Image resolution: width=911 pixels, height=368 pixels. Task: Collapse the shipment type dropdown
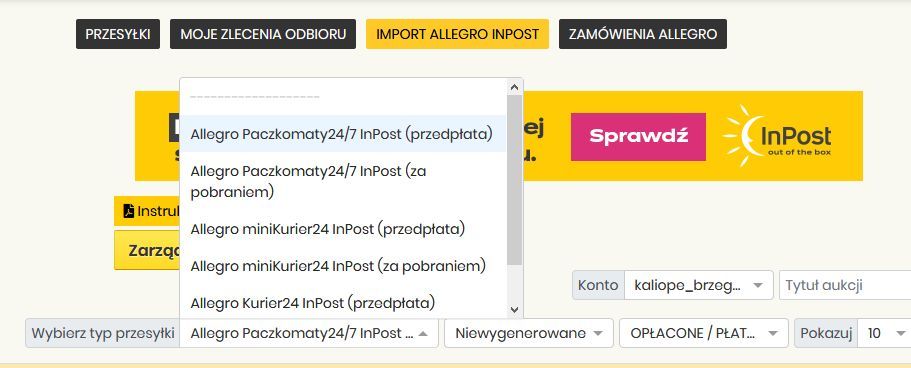coord(309,333)
